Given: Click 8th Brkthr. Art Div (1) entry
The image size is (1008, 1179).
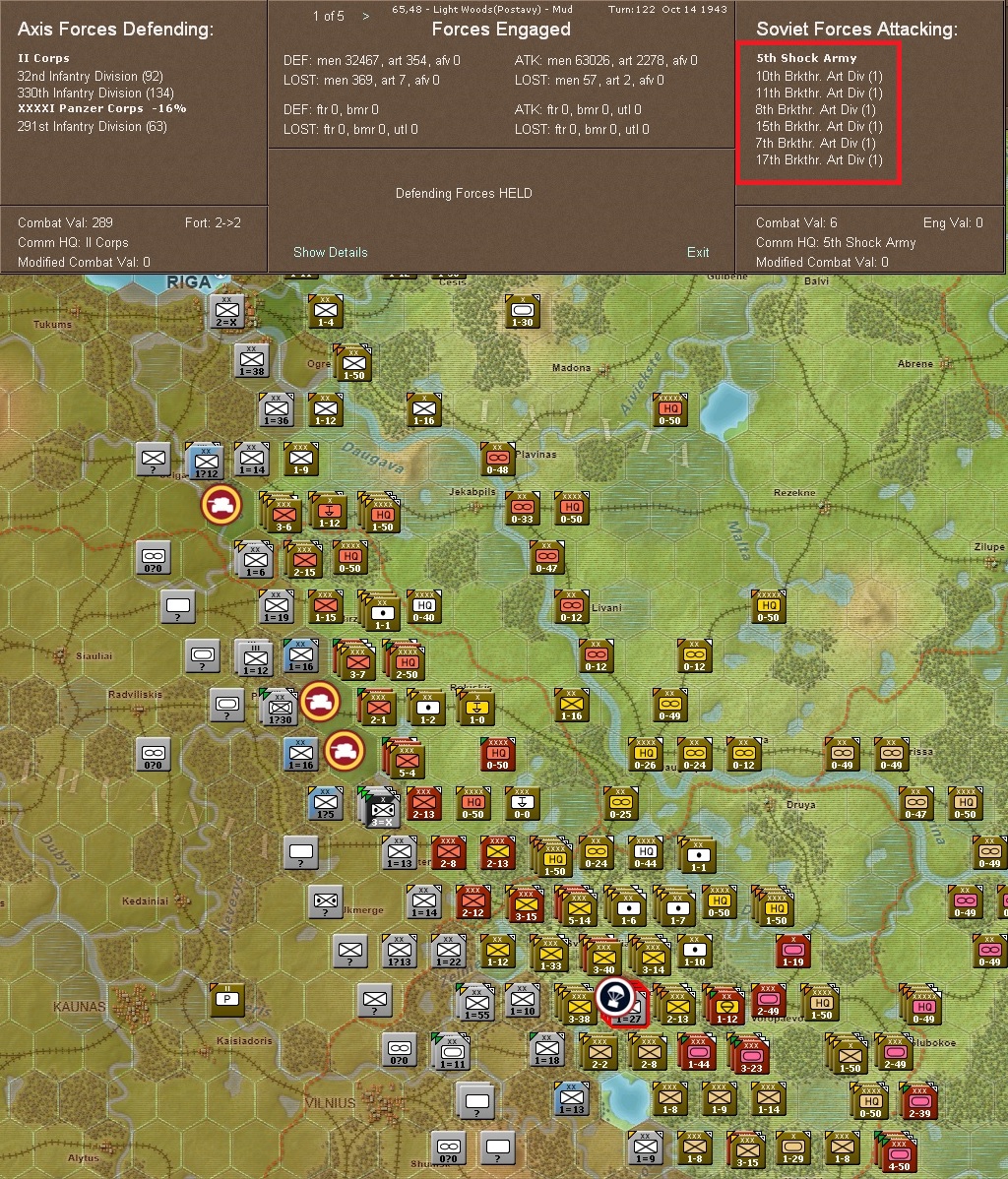Looking at the screenshot, I should tap(816, 110).
